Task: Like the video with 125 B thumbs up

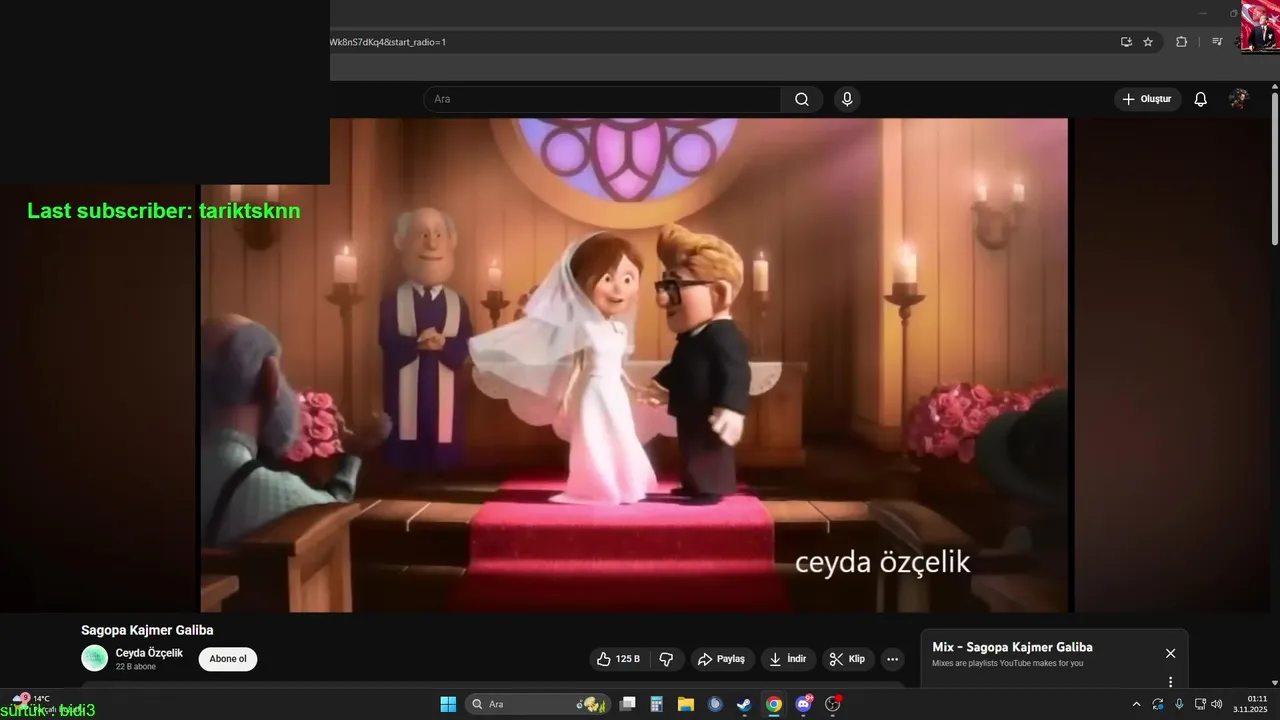Action: tap(618, 659)
